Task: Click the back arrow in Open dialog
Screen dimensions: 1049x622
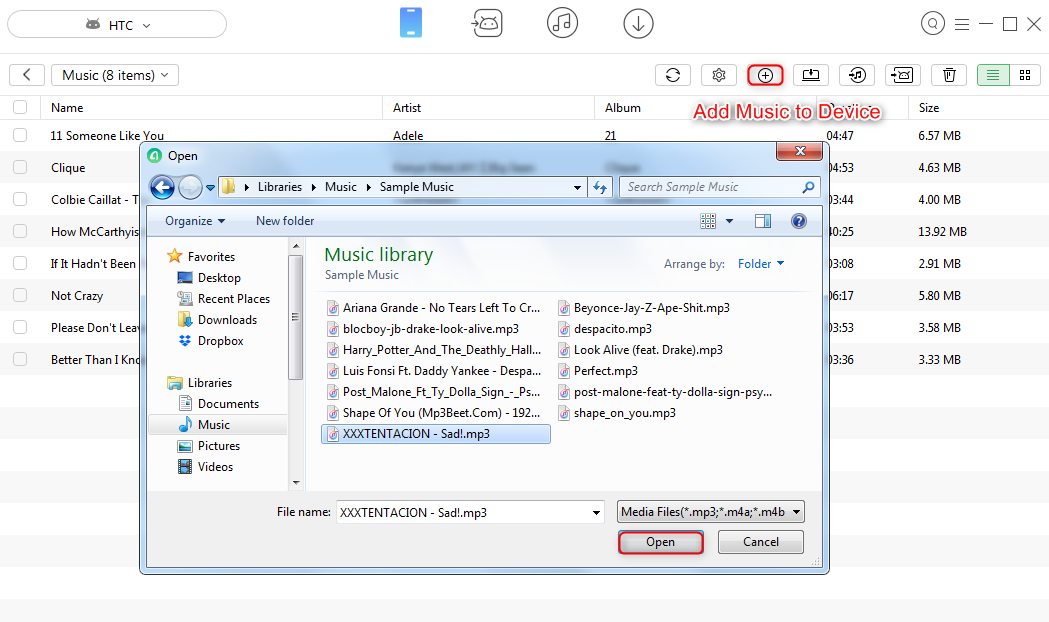Action: click(163, 187)
